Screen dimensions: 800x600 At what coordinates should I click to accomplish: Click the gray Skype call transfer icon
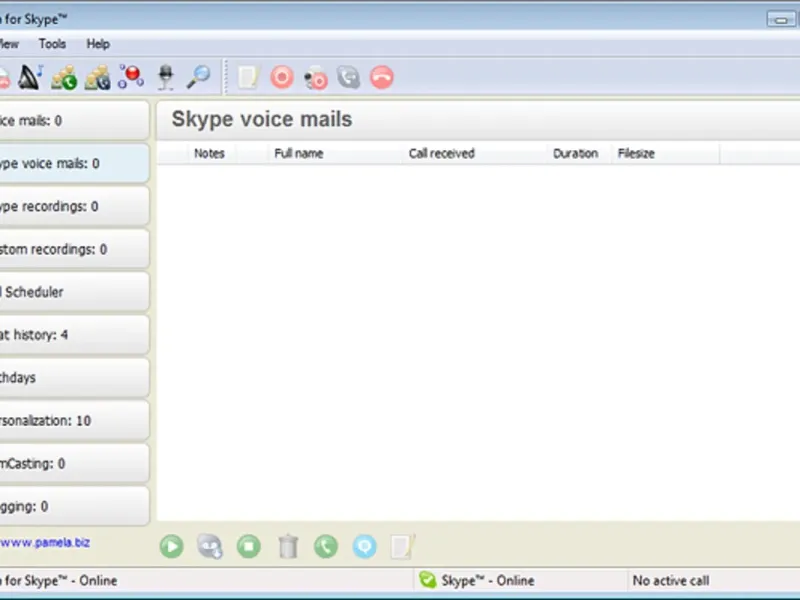point(348,78)
